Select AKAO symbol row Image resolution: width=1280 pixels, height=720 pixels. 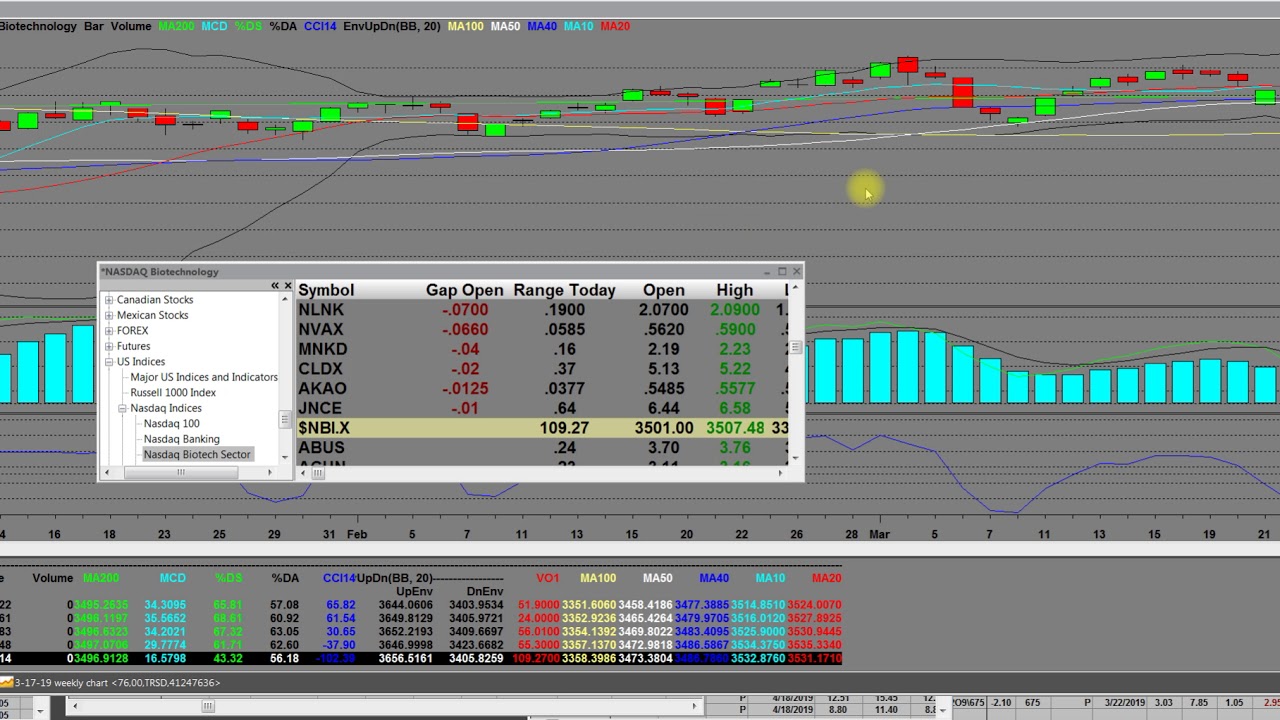pyautogui.click(x=542, y=388)
